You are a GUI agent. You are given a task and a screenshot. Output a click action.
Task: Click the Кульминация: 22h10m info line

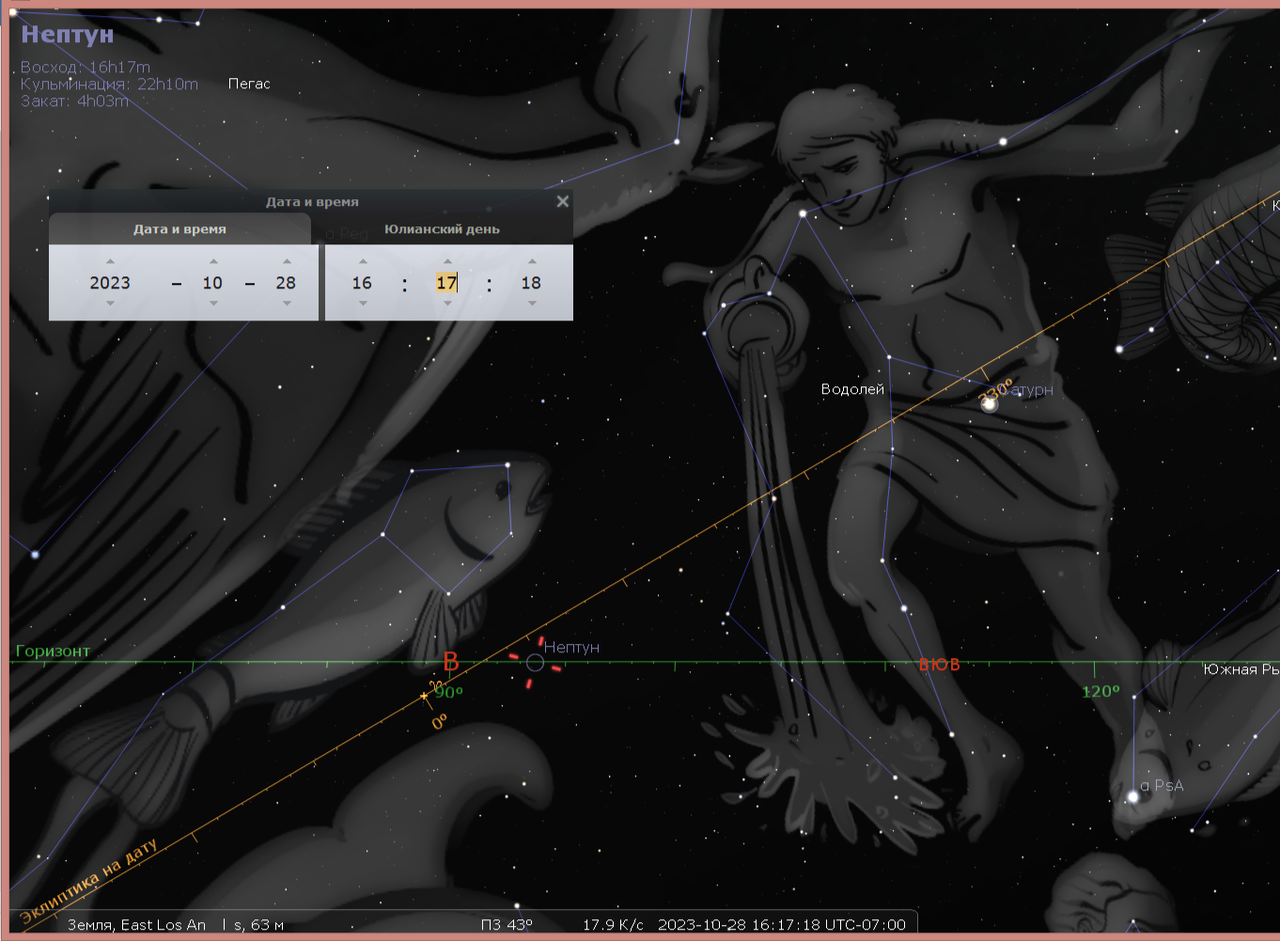pyautogui.click(x=109, y=84)
